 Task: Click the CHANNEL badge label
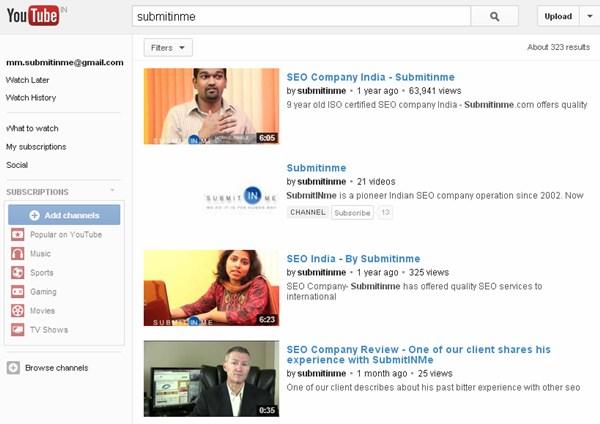point(308,212)
